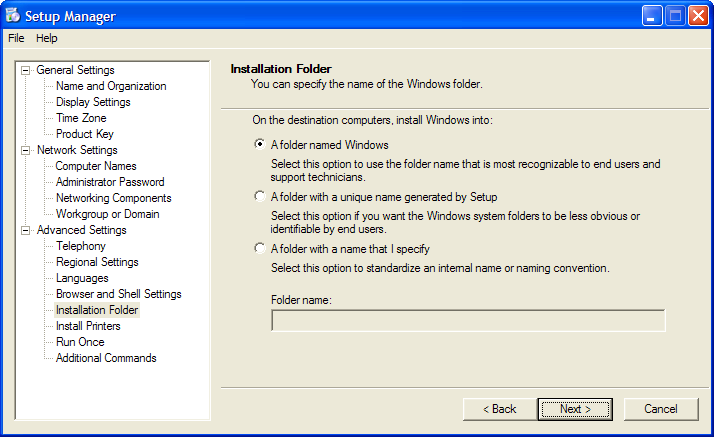This screenshot has width=714, height=437.
Task: Select Workgroup or Domain entry
Action: click(x=107, y=214)
